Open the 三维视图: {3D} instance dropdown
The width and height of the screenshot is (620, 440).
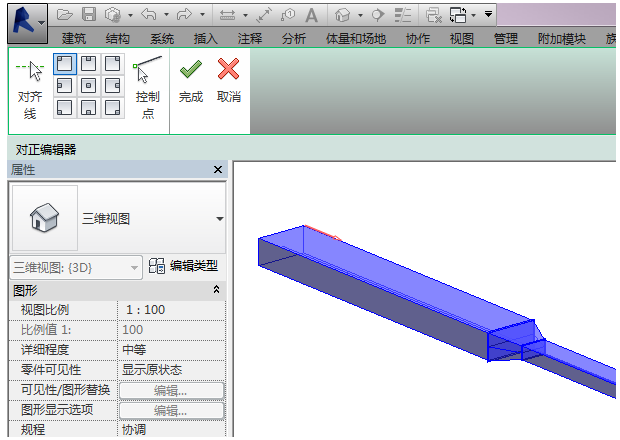pos(77,266)
